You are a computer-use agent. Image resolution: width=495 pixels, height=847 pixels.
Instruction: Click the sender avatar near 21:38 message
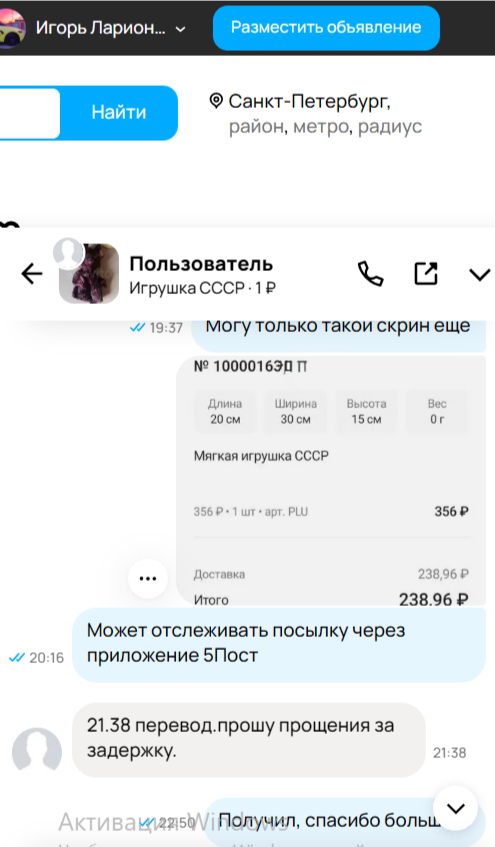[x=37, y=752]
